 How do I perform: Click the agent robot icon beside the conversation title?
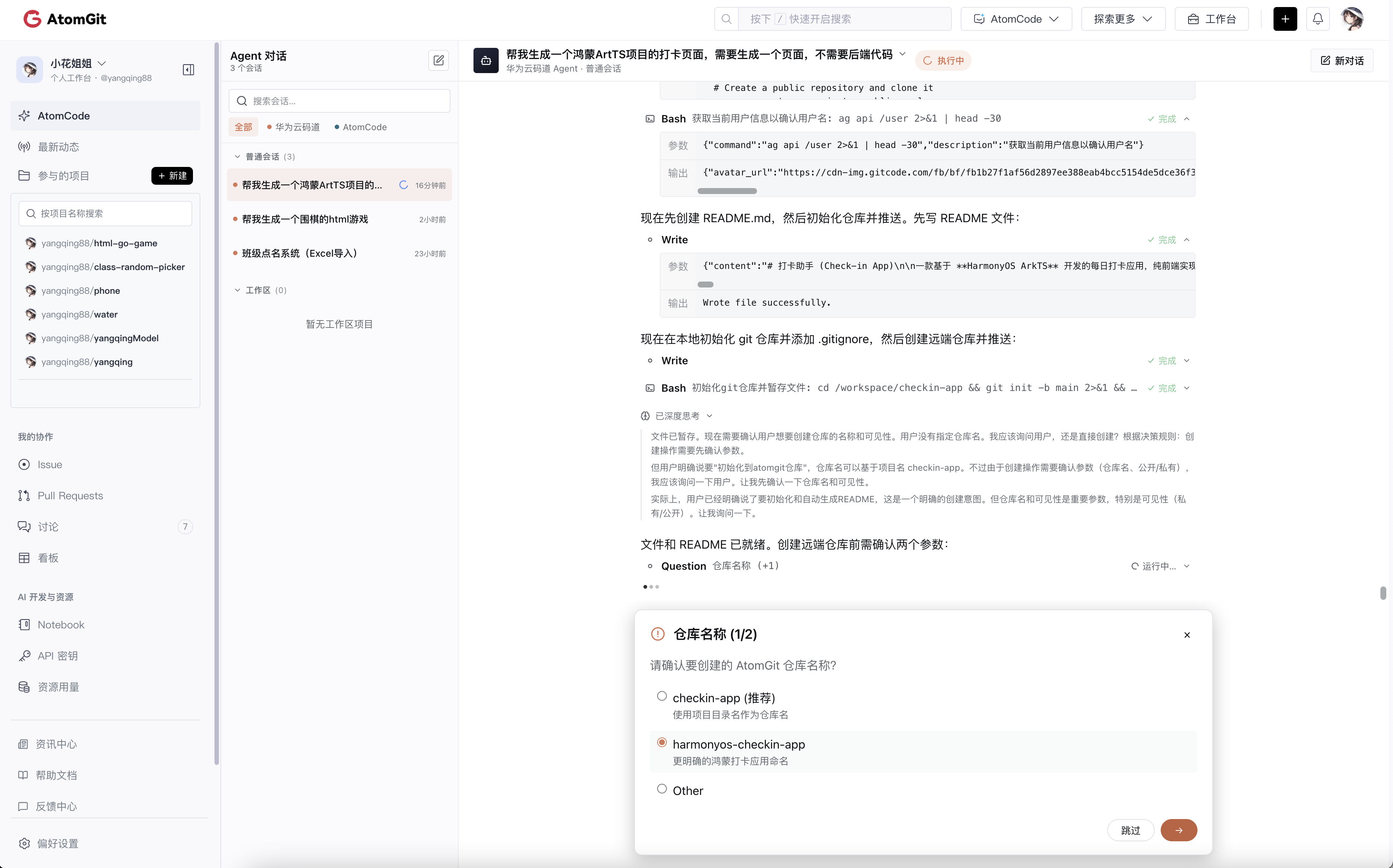pos(486,60)
